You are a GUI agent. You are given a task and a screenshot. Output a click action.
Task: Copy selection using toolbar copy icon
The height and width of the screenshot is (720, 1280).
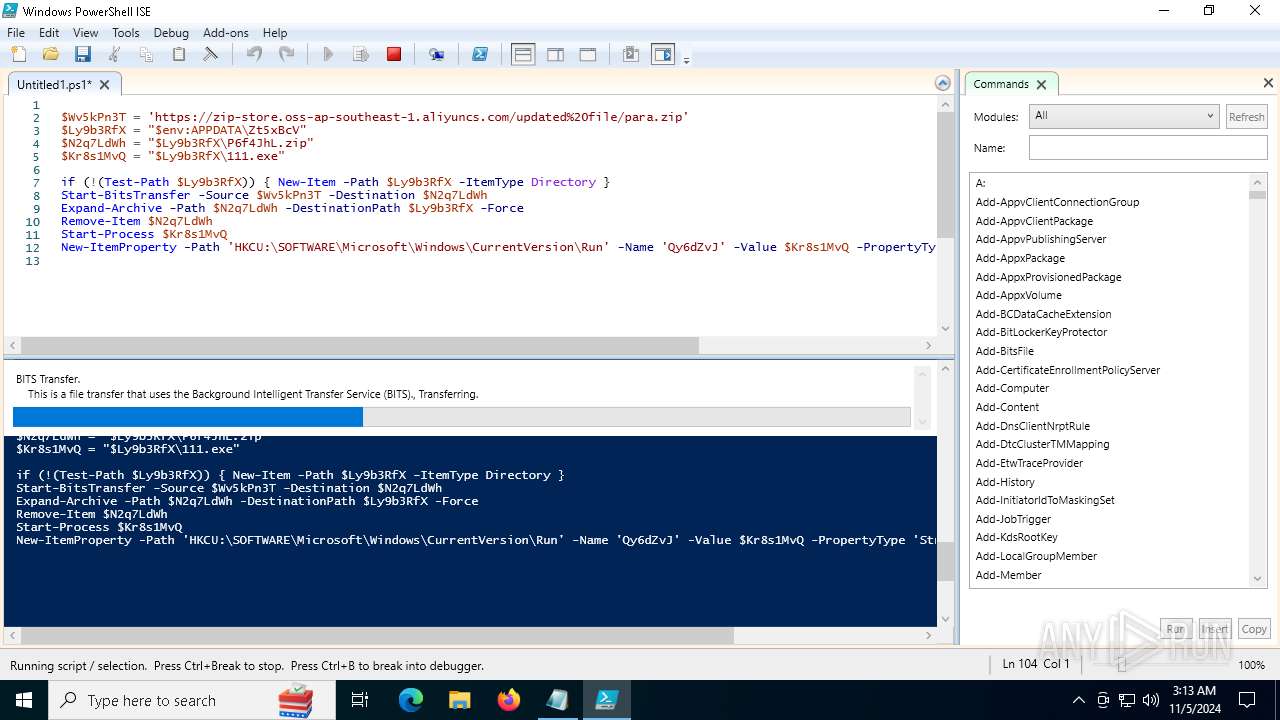pos(146,54)
